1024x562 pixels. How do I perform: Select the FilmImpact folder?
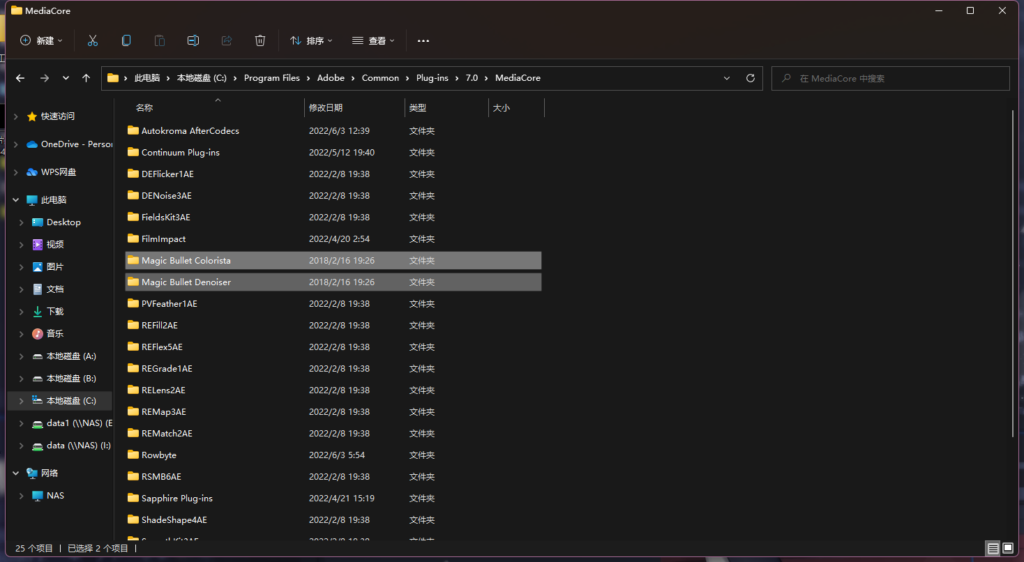click(x=333, y=239)
